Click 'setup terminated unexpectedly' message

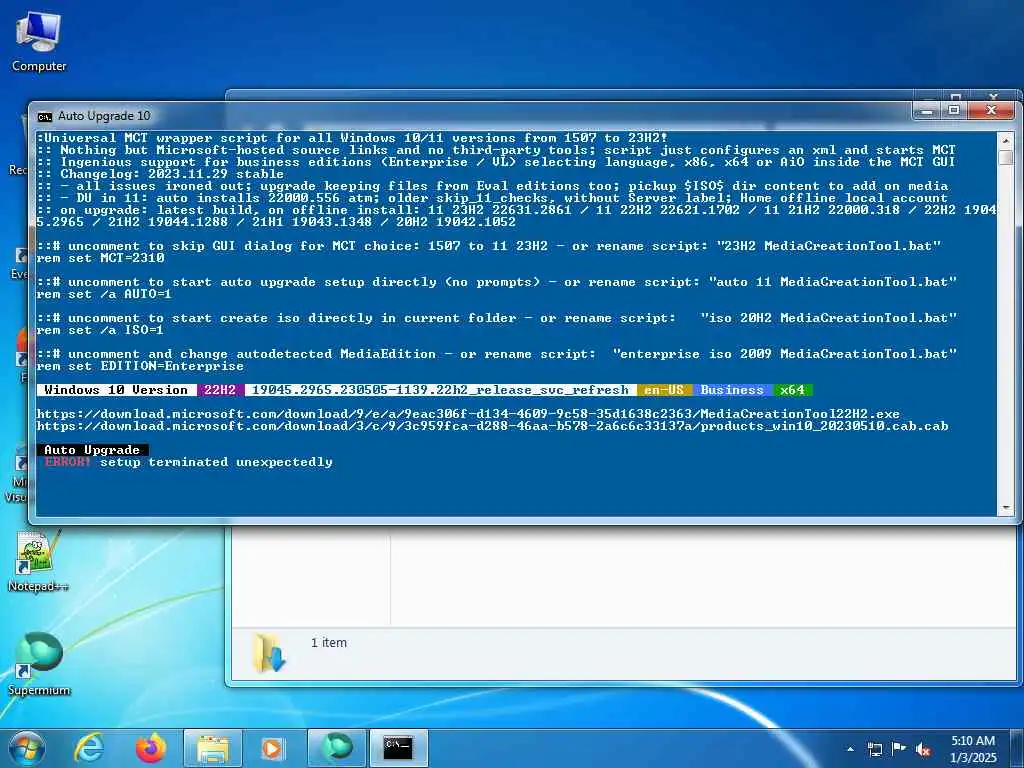[x=216, y=462]
